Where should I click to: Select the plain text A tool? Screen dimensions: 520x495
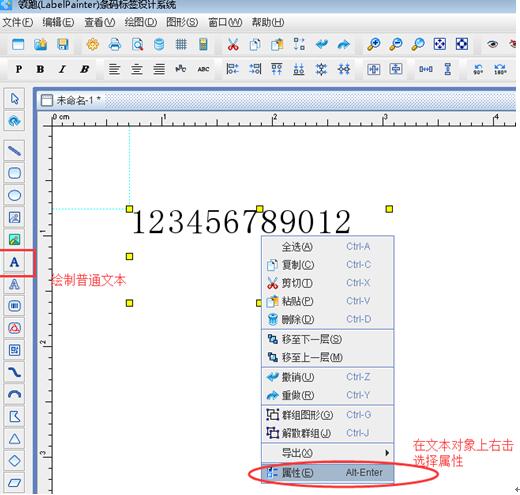coord(14,262)
